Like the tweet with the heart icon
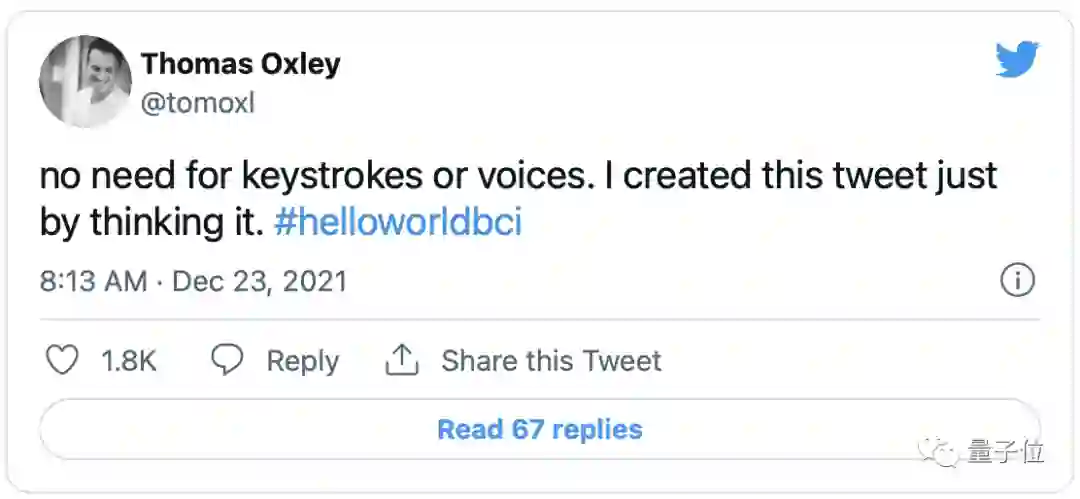 [x=63, y=361]
